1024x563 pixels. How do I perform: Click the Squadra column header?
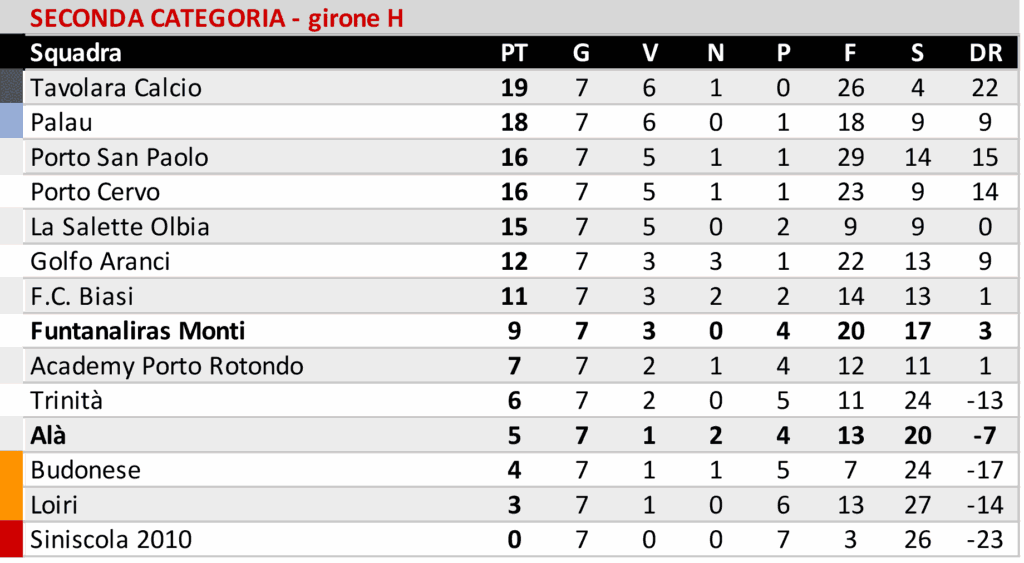pyautogui.click(x=76, y=53)
